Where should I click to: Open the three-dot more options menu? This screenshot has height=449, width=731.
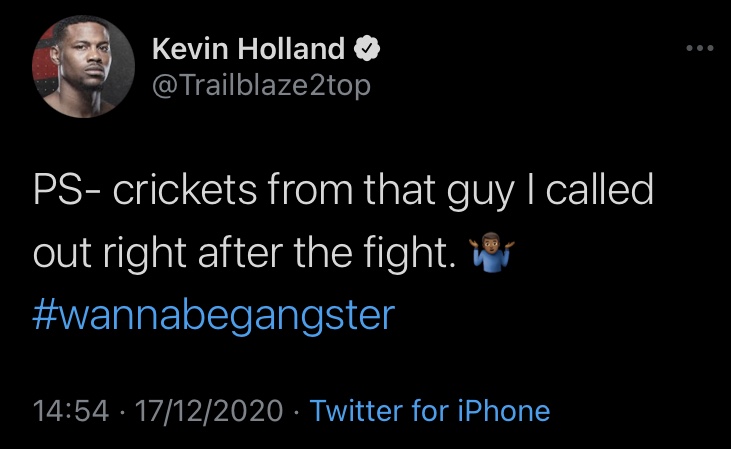pyautogui.click(x=700, y=48)
